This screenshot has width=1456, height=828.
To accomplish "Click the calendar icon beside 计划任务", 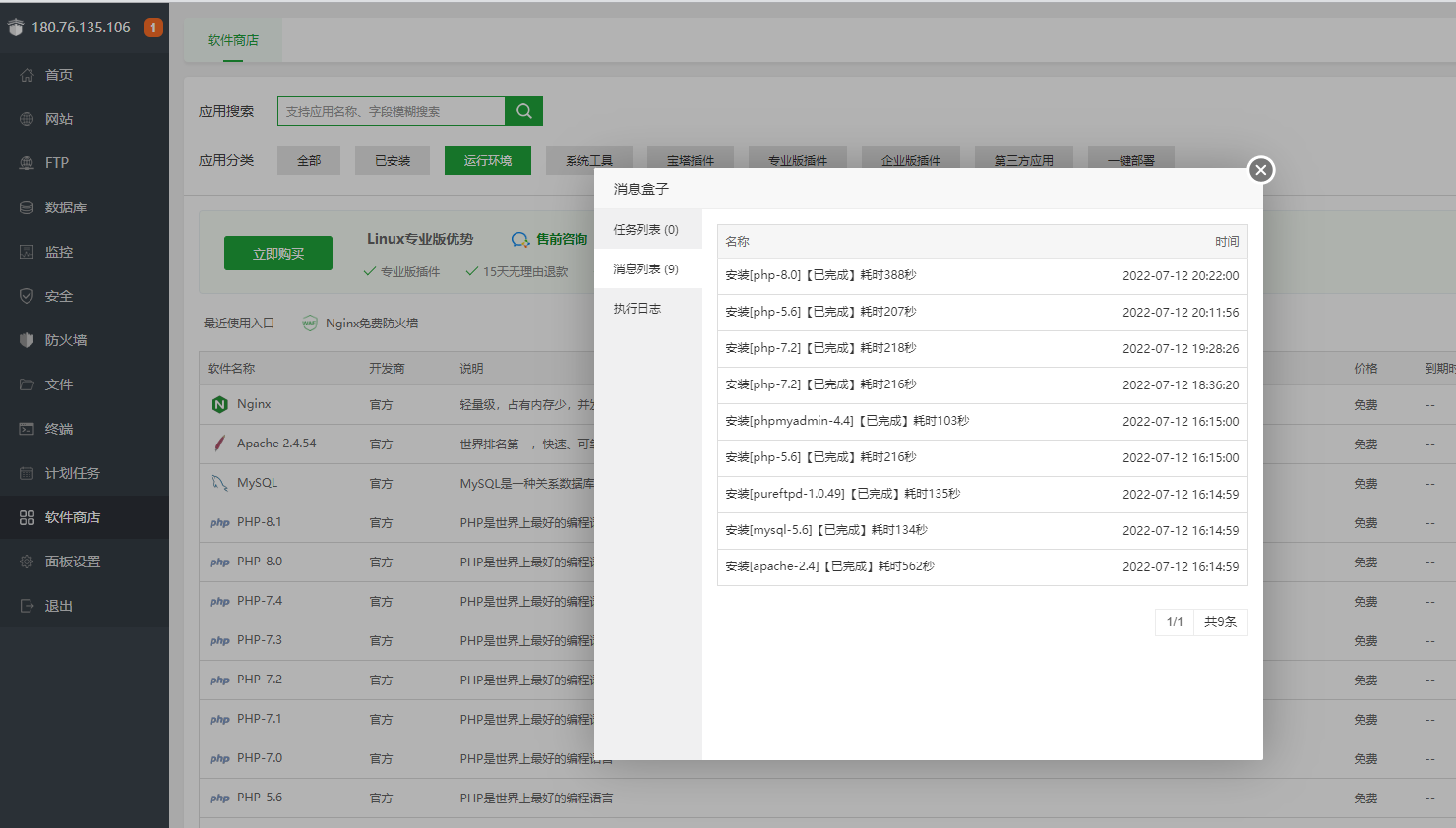I will point(27,473).
